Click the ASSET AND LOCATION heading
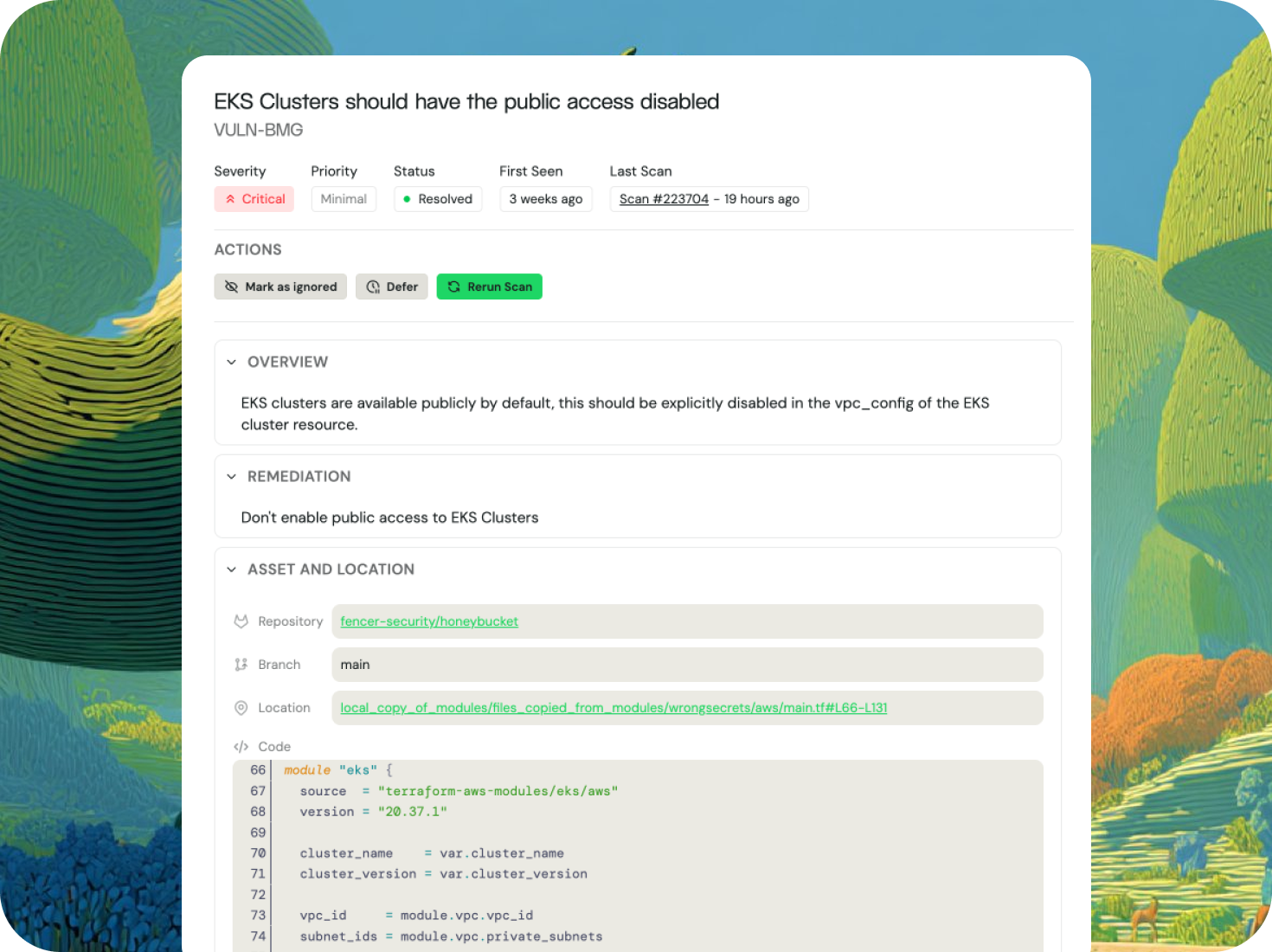Viewport: 1272px width, 952px height. 331,569
